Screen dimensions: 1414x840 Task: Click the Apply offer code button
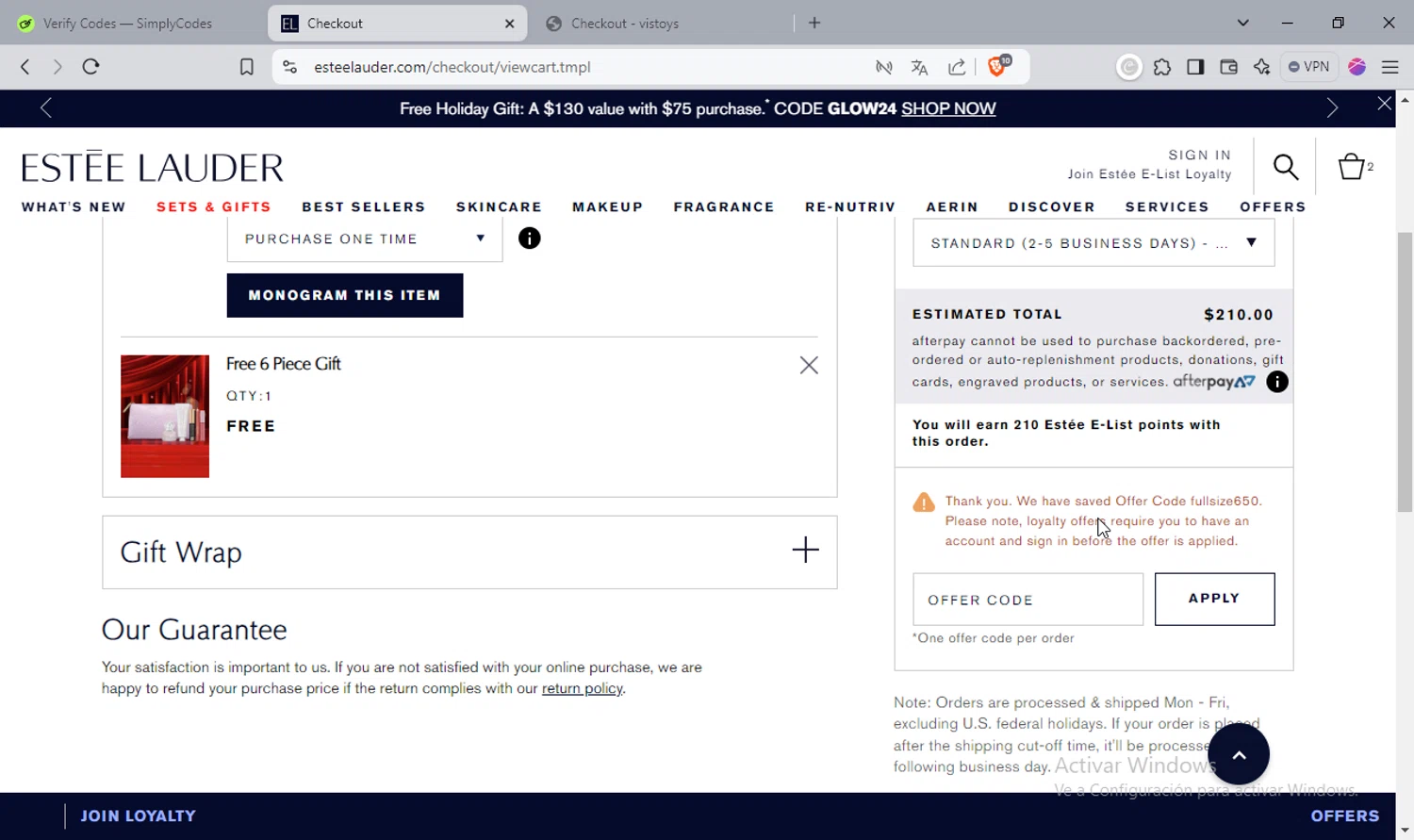point(1214,599)
